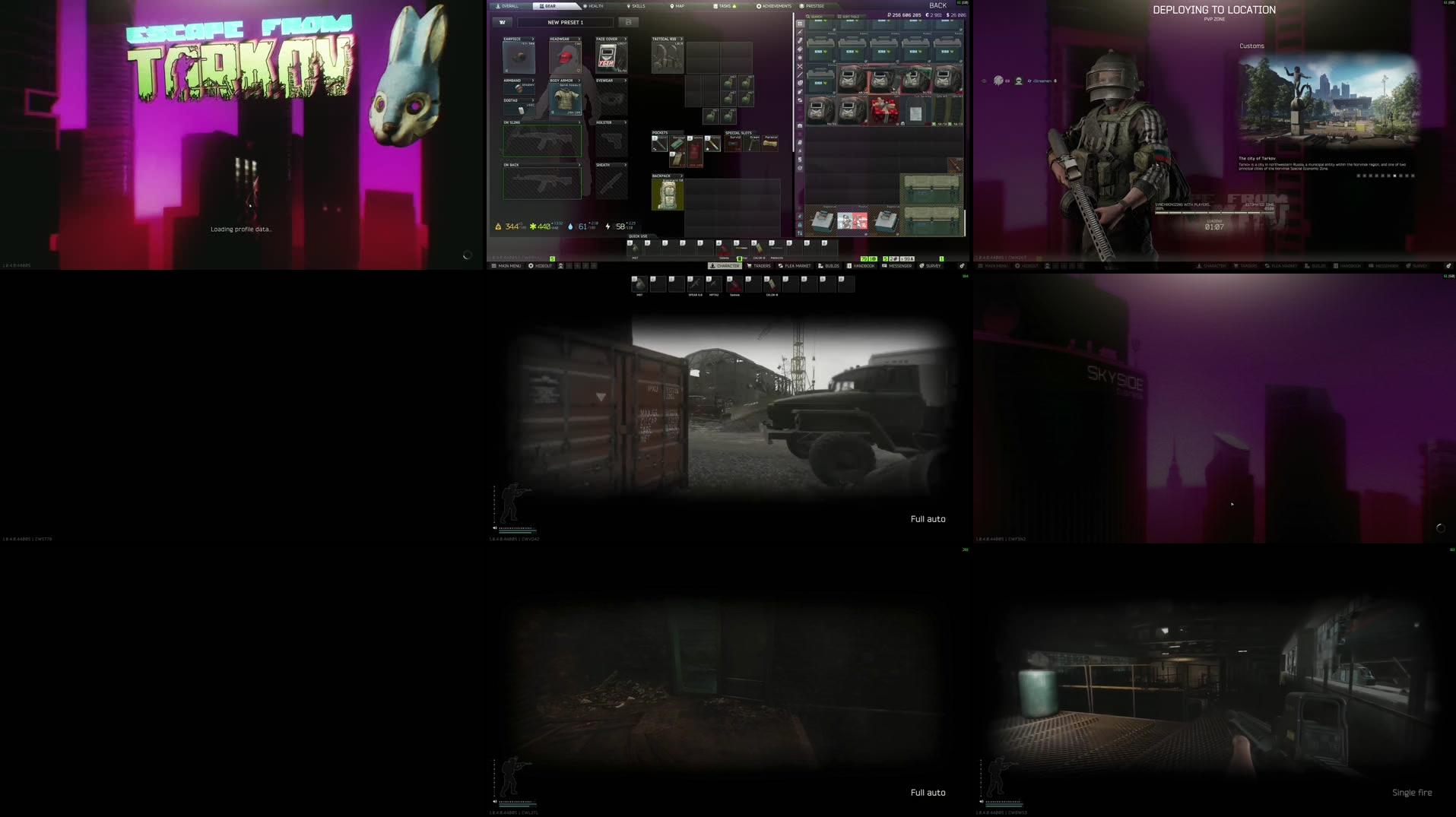
Task: Expand the Face Cover slot selector arrow
Action: (x=626, y=37)
